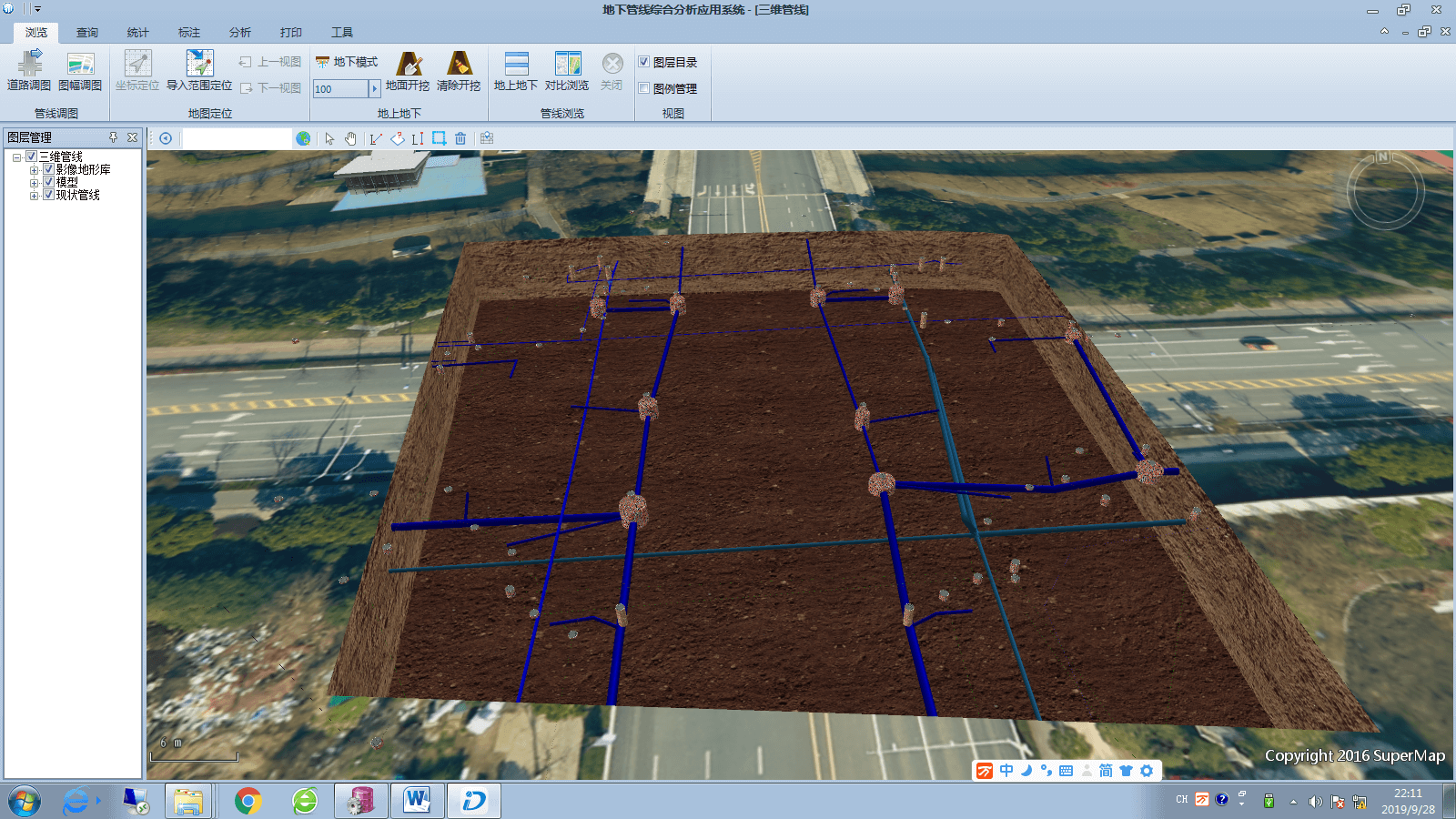This screenshot has height=819, width=1456.
Task: Select the height measure tool
Action: [x=418, y=138]
